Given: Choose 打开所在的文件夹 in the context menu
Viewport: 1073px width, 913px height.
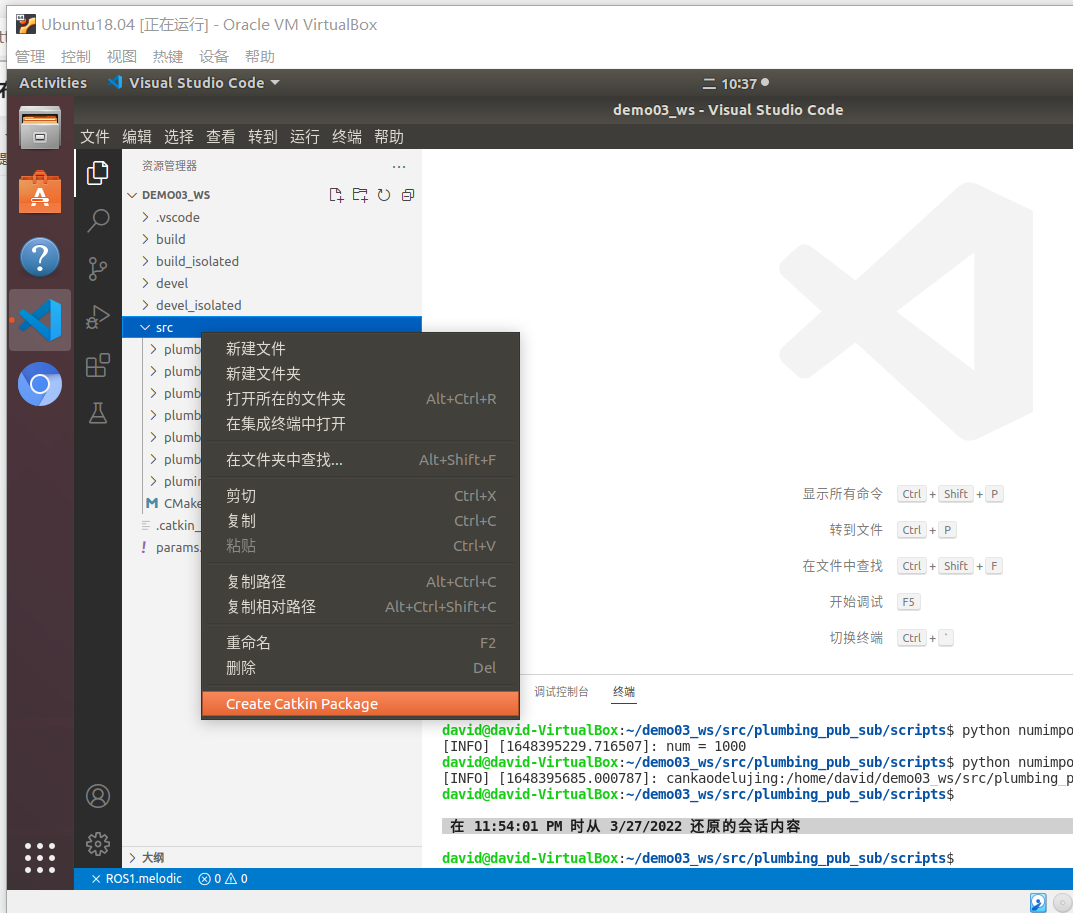Looking at the screenshot, I should coord(361,399).
